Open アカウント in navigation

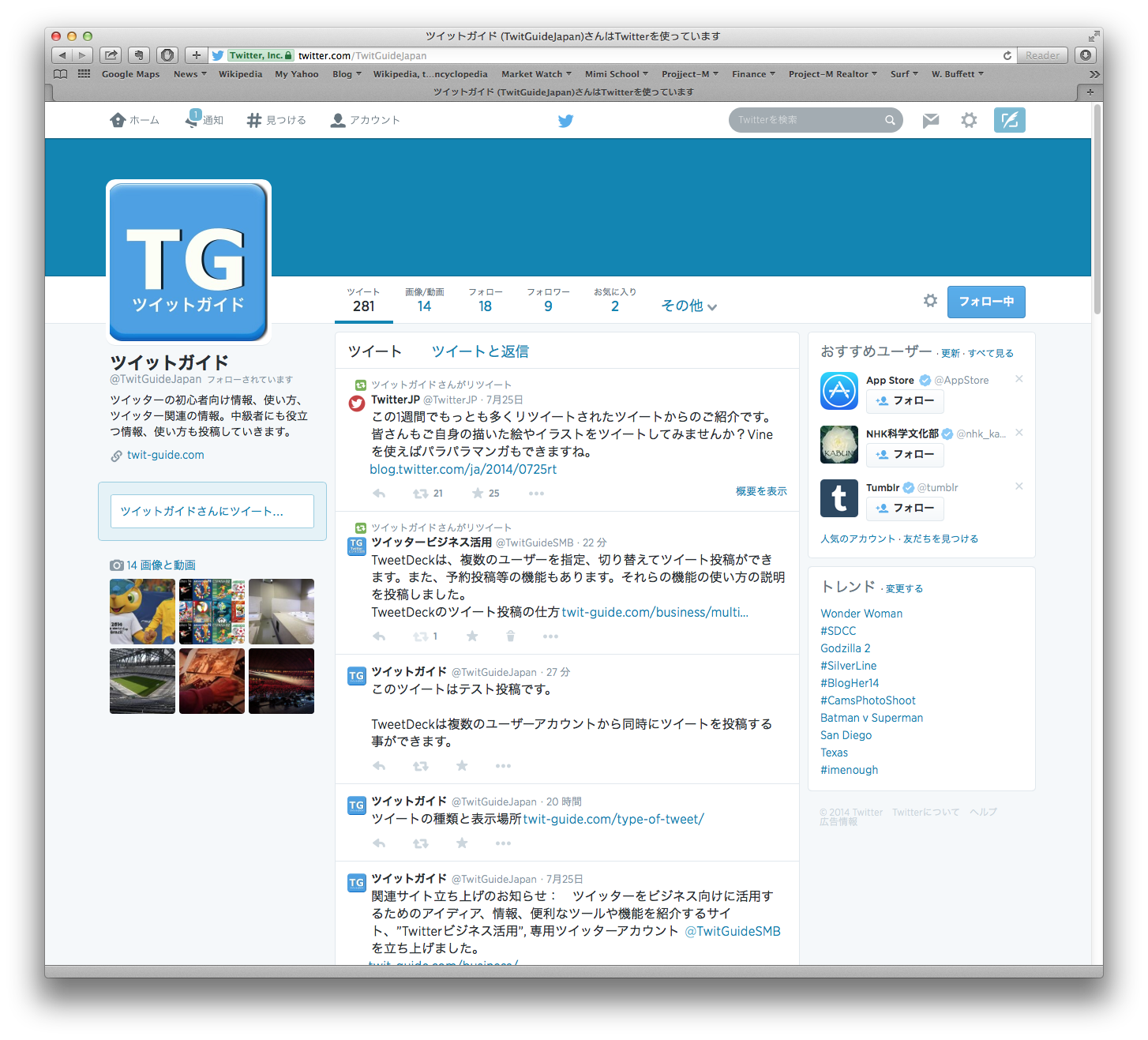(365, 120)
